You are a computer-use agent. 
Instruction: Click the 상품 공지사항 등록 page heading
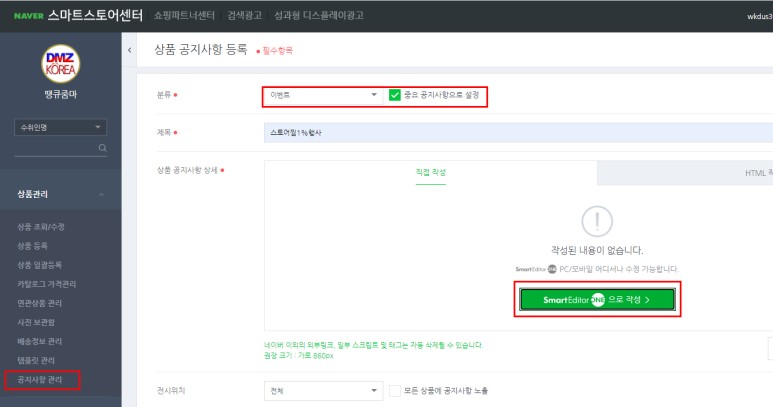(x=201, y=49)
